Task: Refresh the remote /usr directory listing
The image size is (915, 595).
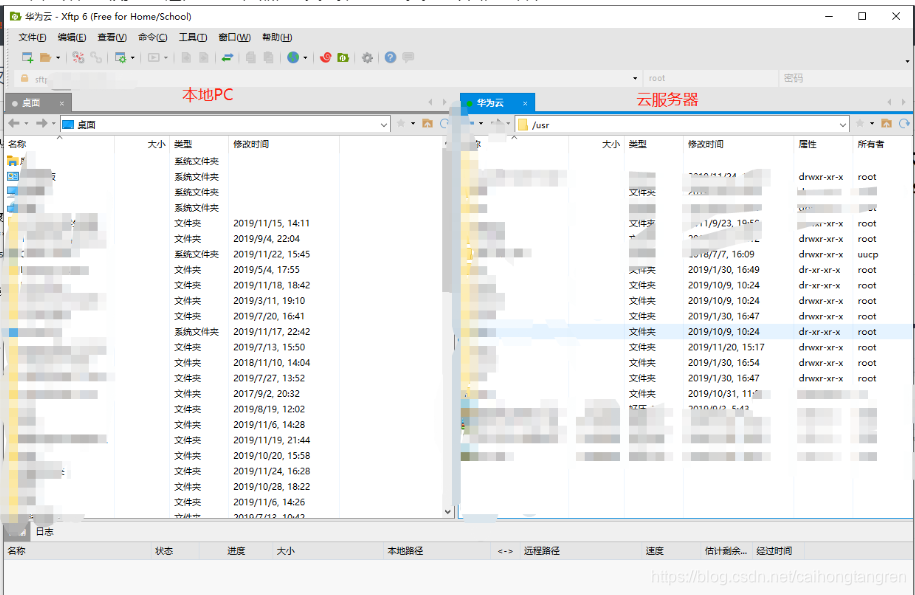Action: click(906, 124)
